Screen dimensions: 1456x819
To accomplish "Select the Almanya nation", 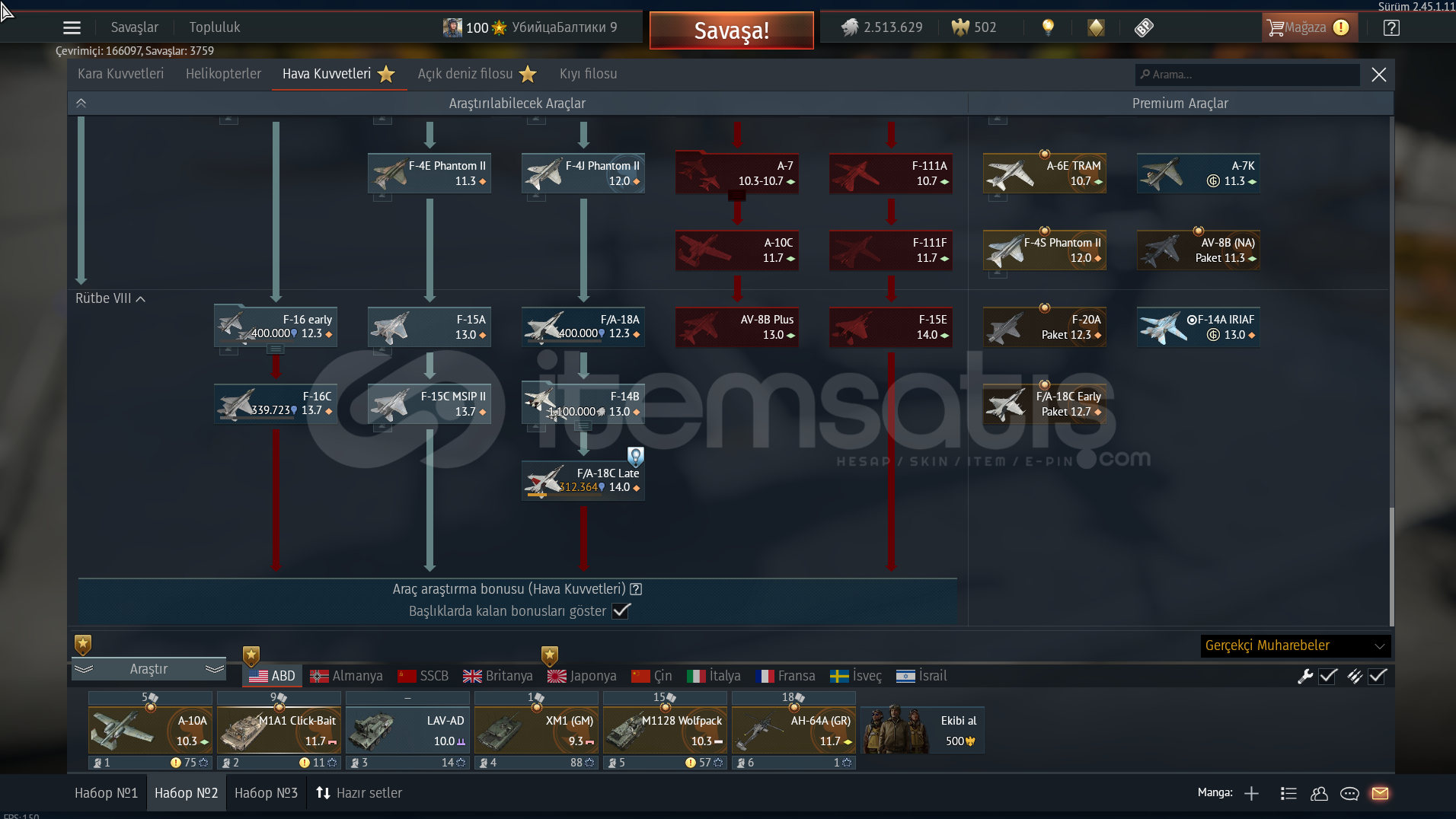I will (346, 676).
